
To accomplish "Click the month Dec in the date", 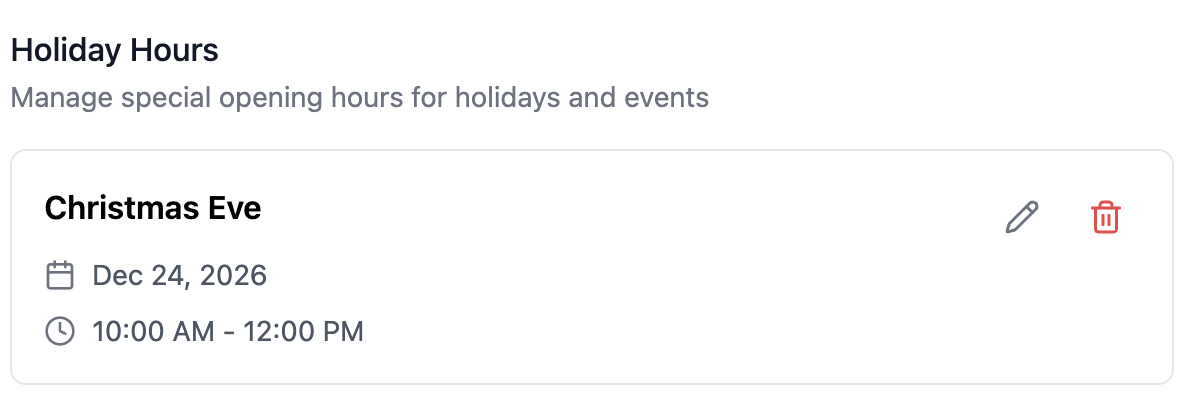I will [115, 275].
